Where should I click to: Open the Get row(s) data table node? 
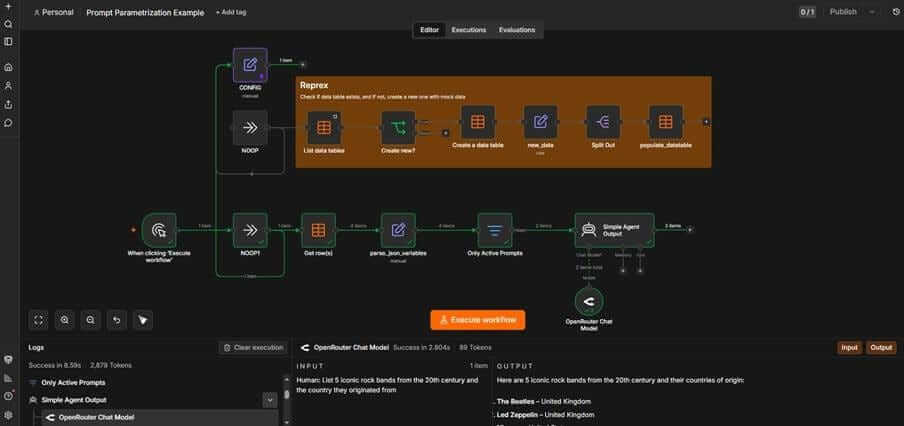[x=318, y=230]
